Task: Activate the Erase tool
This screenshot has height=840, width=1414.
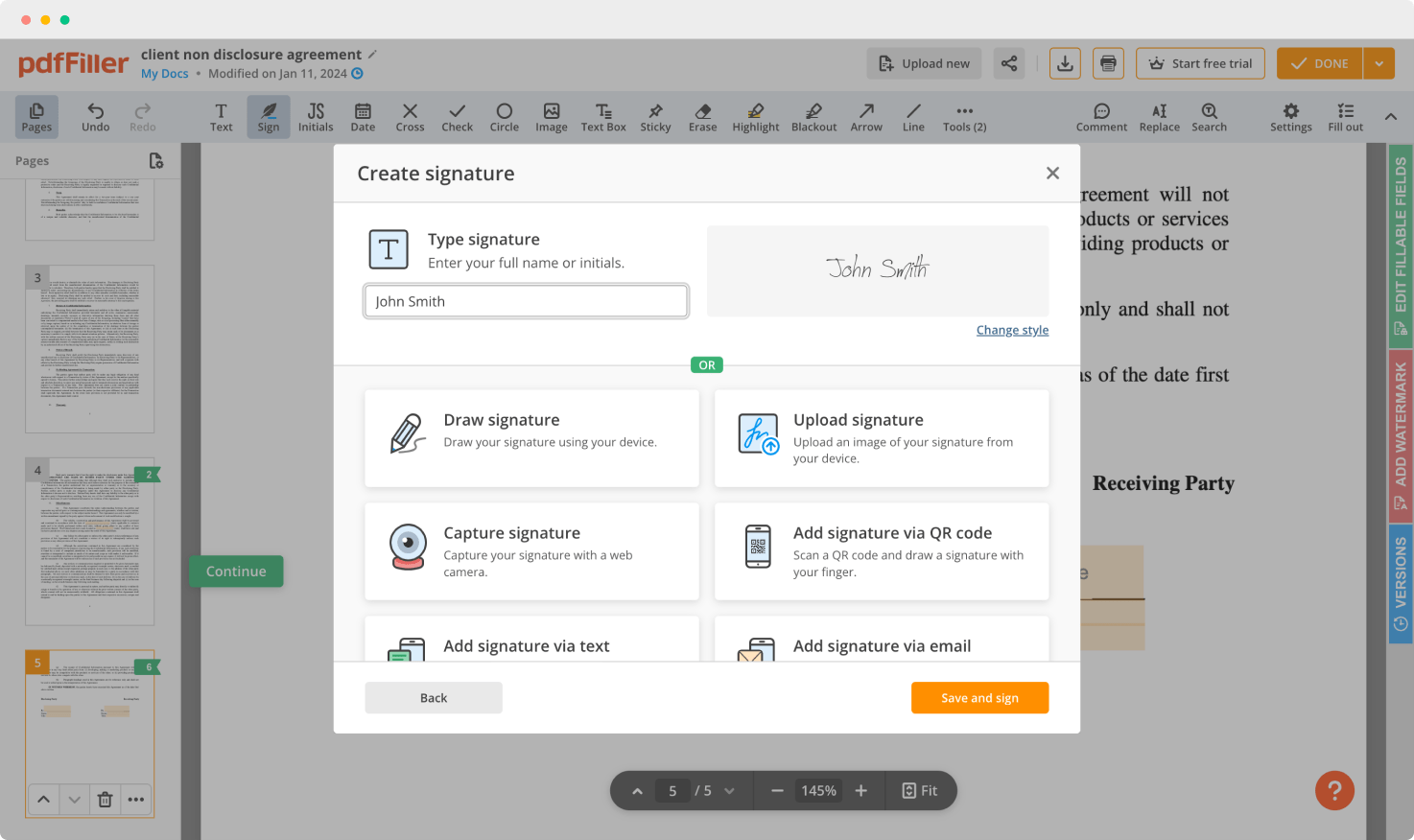Action: click(x=702, y=117)
